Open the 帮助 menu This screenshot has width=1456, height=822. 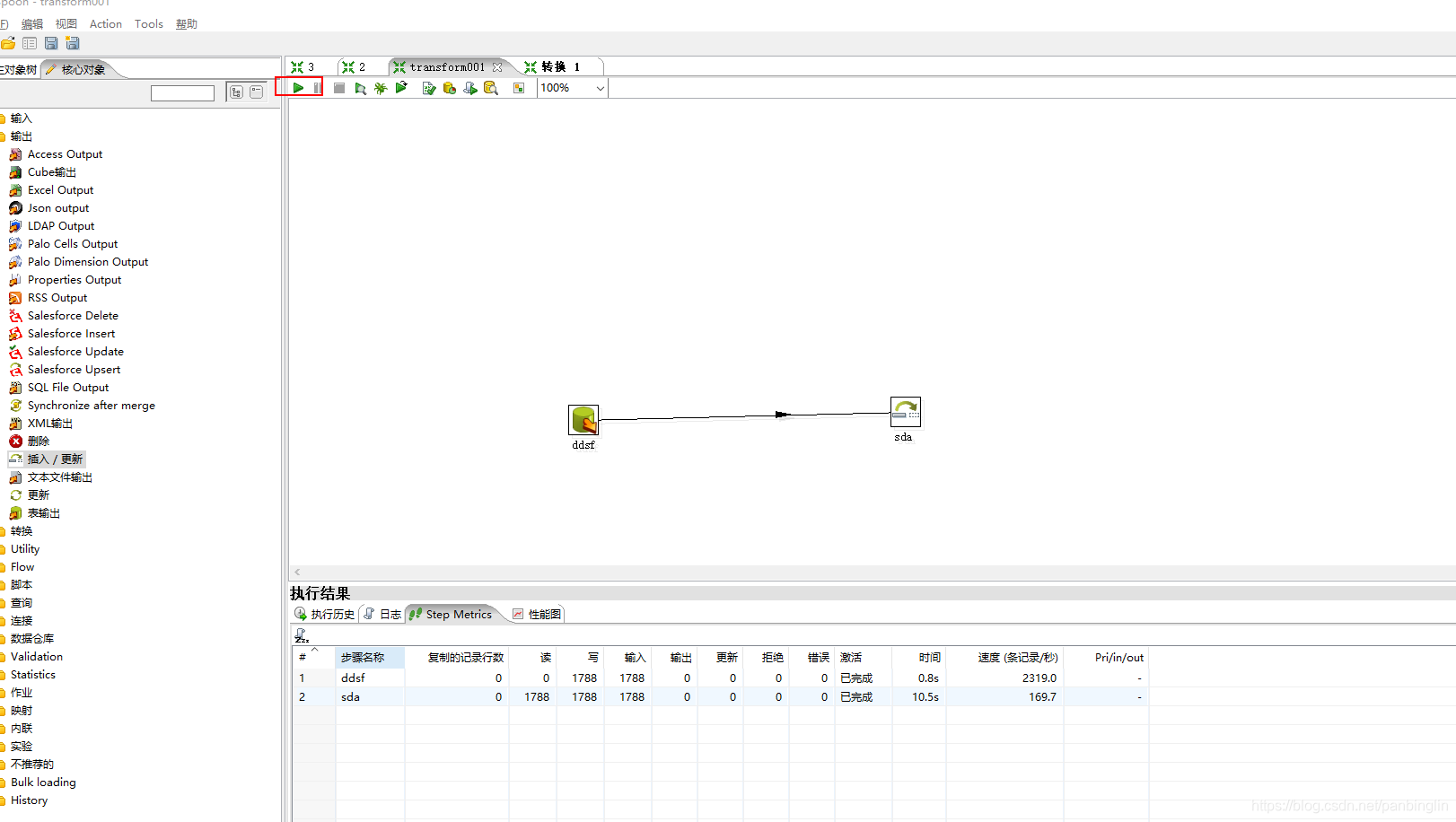pyautogui.click(x=187, y=24)
